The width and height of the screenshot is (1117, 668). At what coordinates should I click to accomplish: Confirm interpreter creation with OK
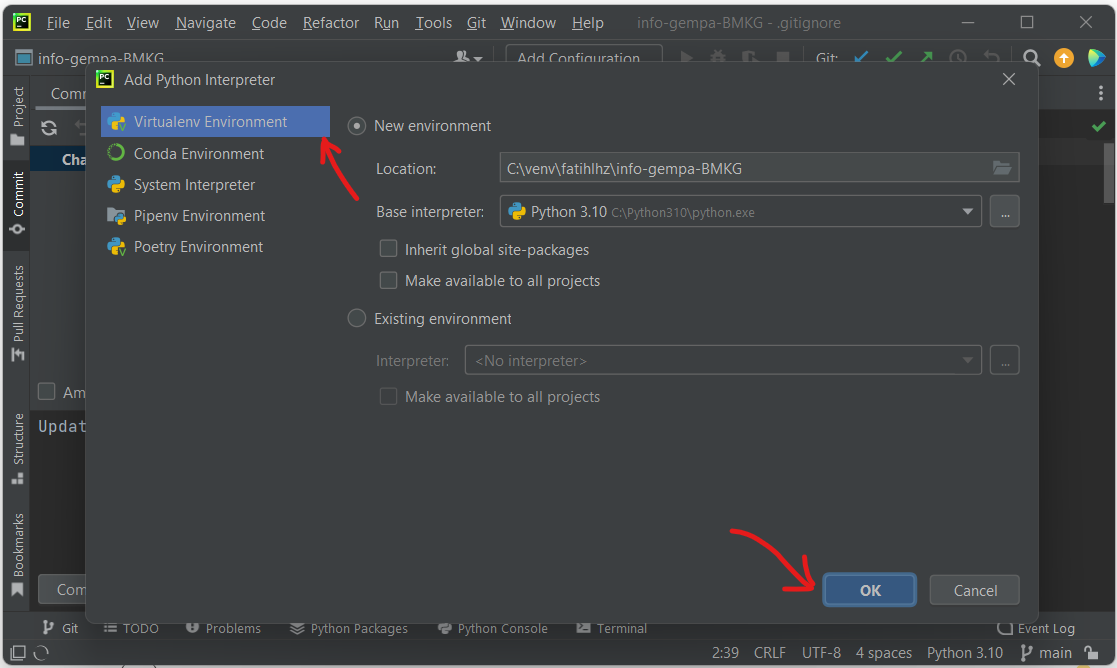click(868, 589)
